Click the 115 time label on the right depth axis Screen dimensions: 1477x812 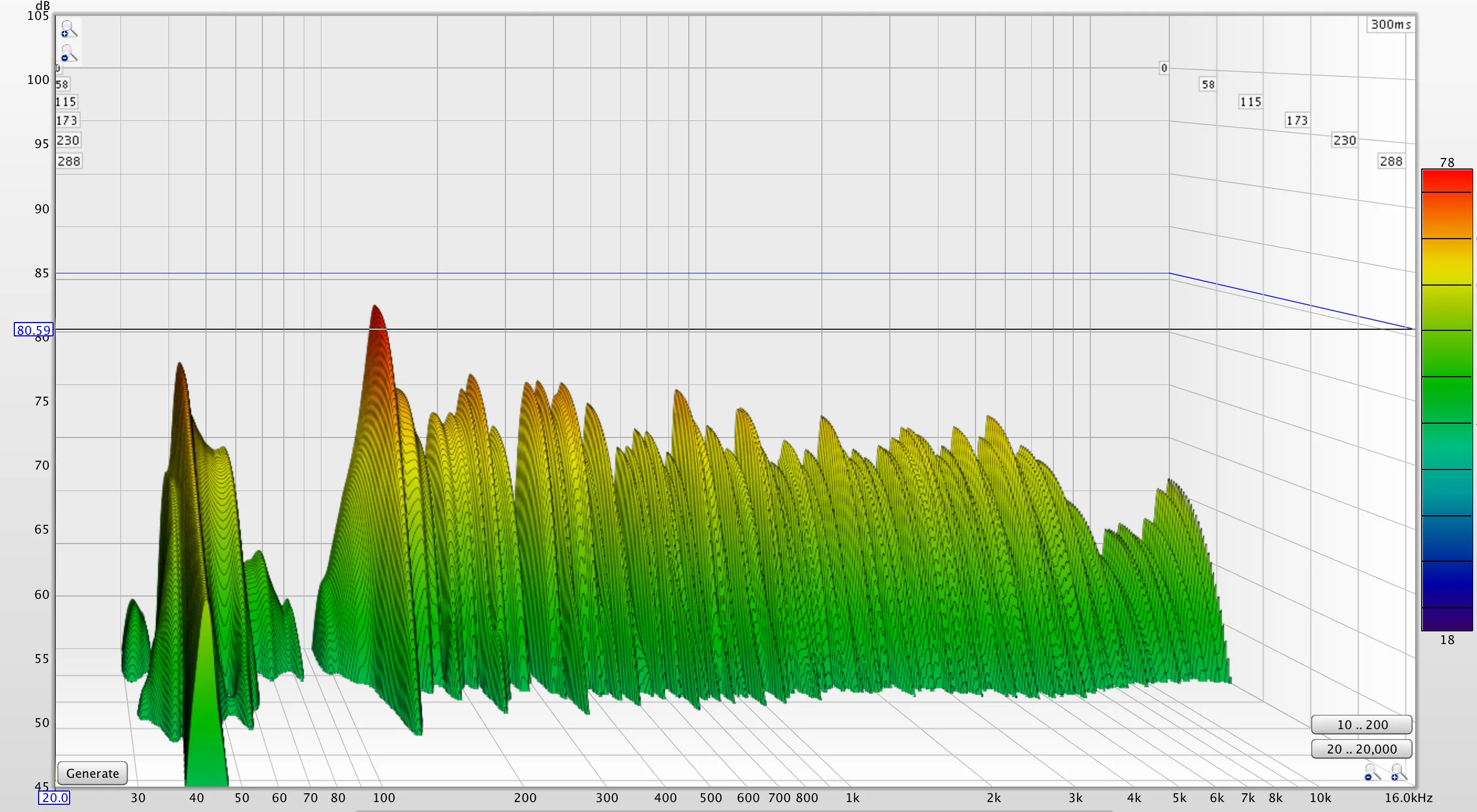(1251, 102)
